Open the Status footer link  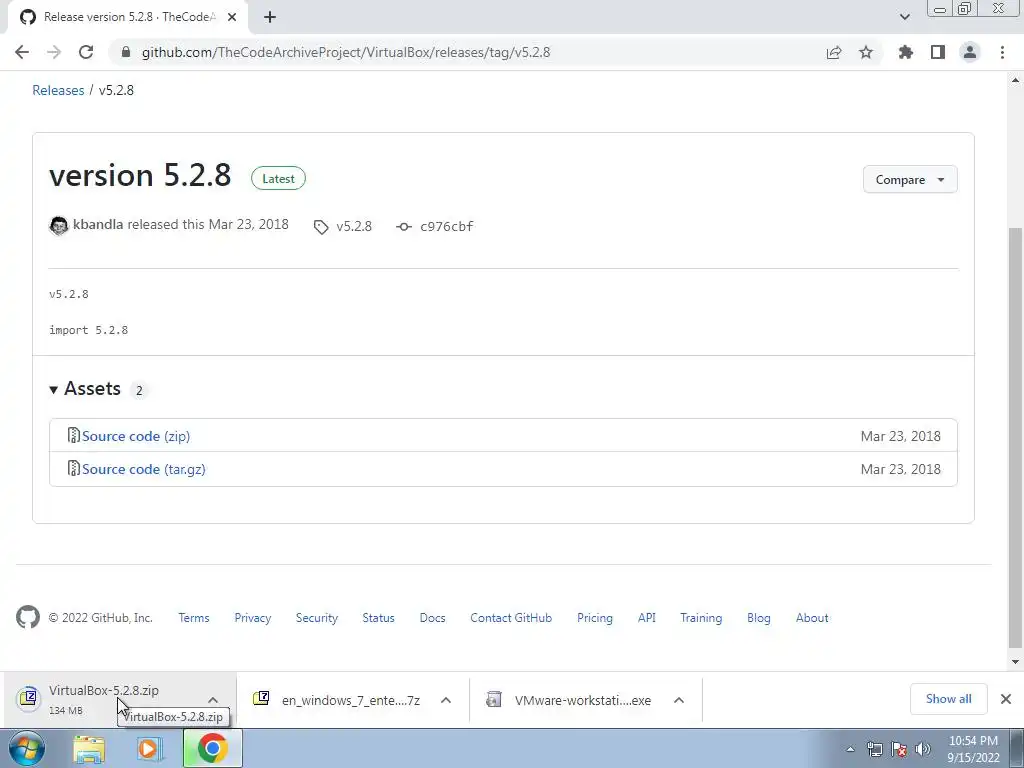[379, 618]
